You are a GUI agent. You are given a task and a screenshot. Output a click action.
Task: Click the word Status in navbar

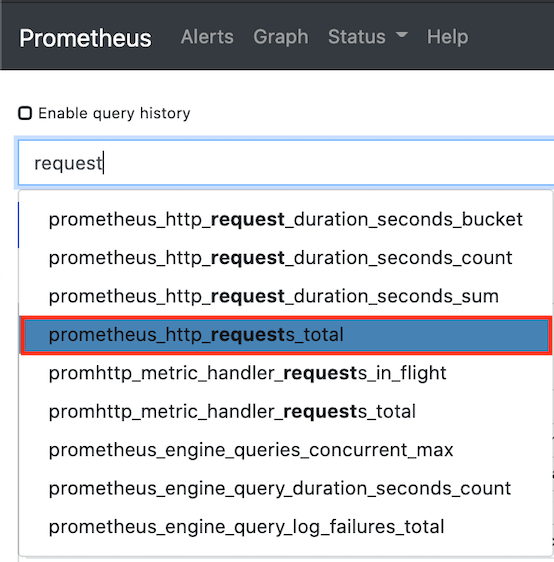coord(357,37)
